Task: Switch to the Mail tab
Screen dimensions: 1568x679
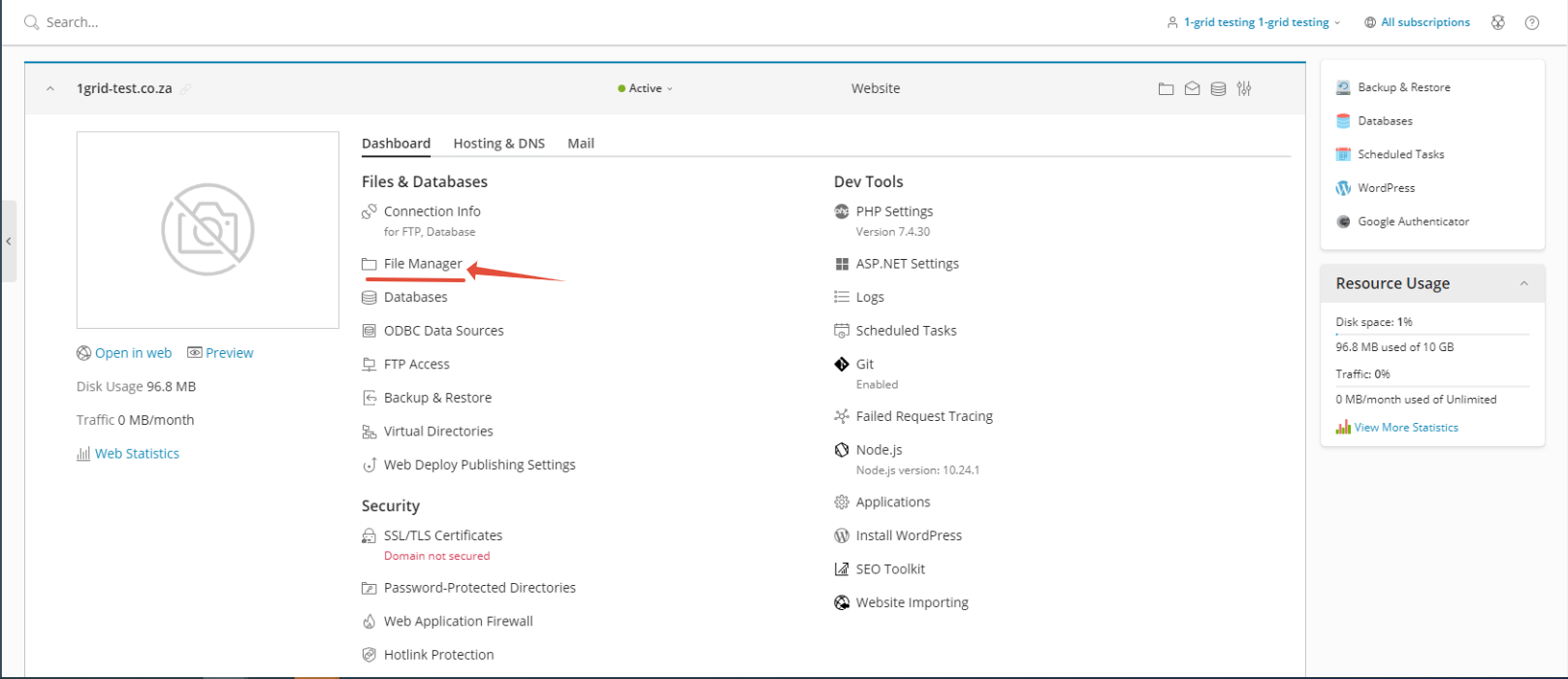Action: [x=581, y=144]
